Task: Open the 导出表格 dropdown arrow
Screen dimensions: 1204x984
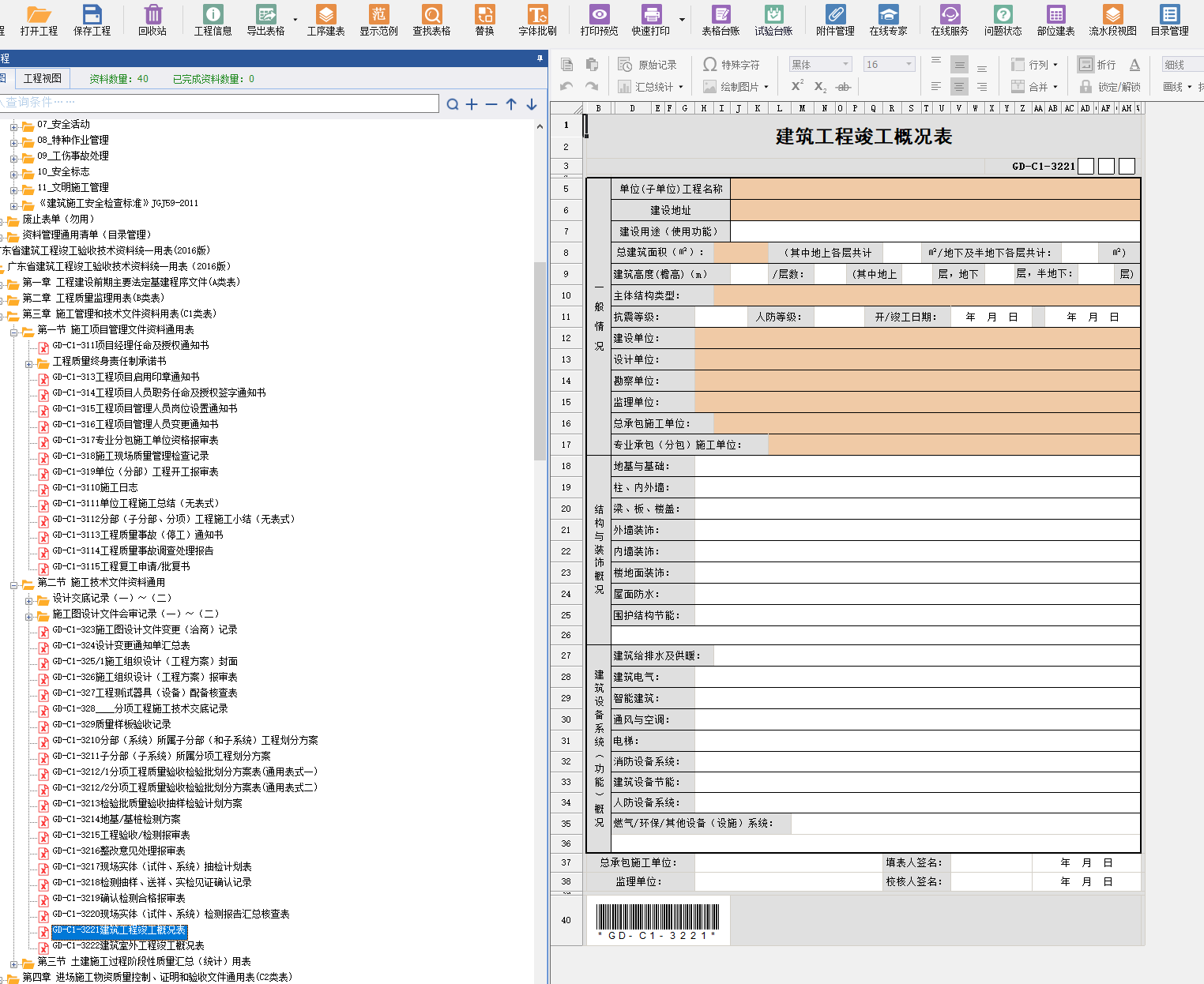Action: [x=295, y=20]
